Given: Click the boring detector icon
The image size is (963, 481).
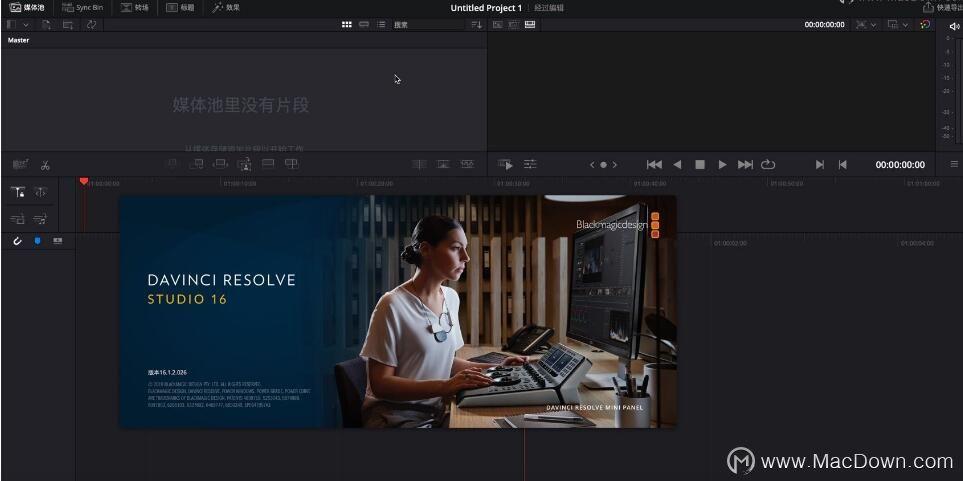Looking at the screenshot, I should [20, 164].
